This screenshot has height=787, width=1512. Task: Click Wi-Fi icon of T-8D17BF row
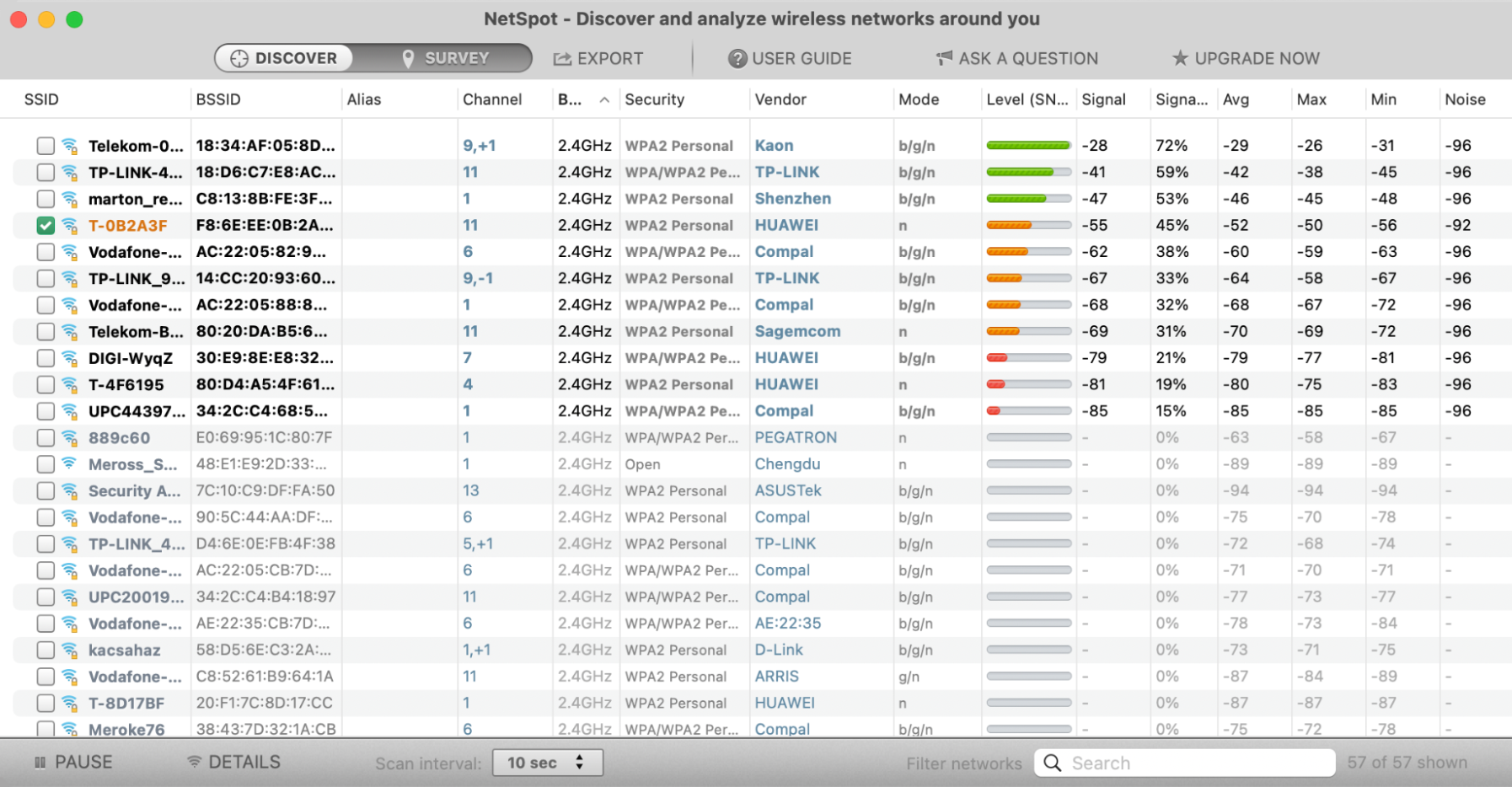[70, 704]
